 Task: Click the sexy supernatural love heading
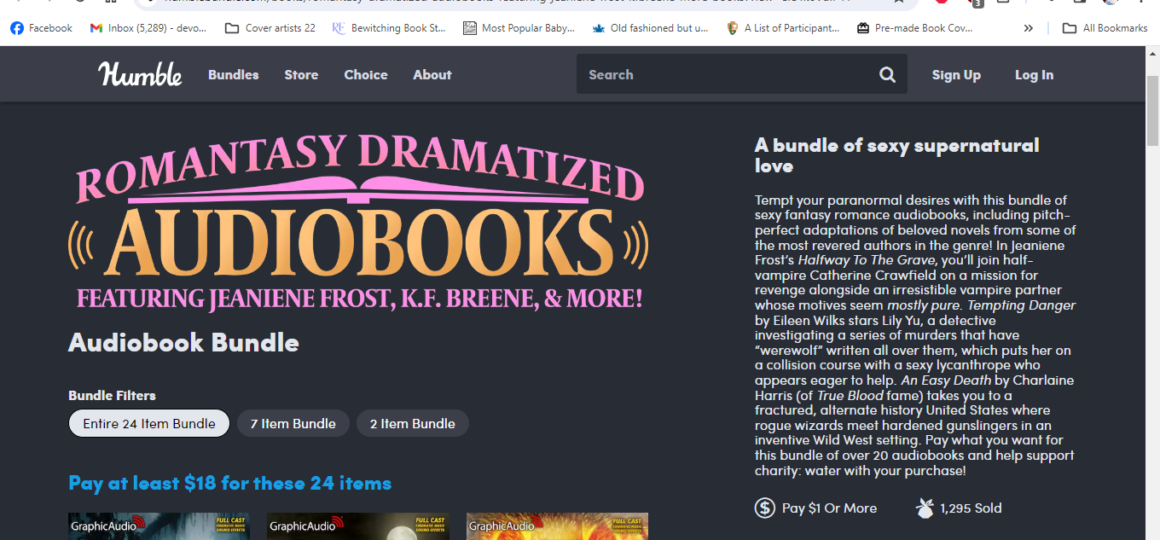[897, 155]
